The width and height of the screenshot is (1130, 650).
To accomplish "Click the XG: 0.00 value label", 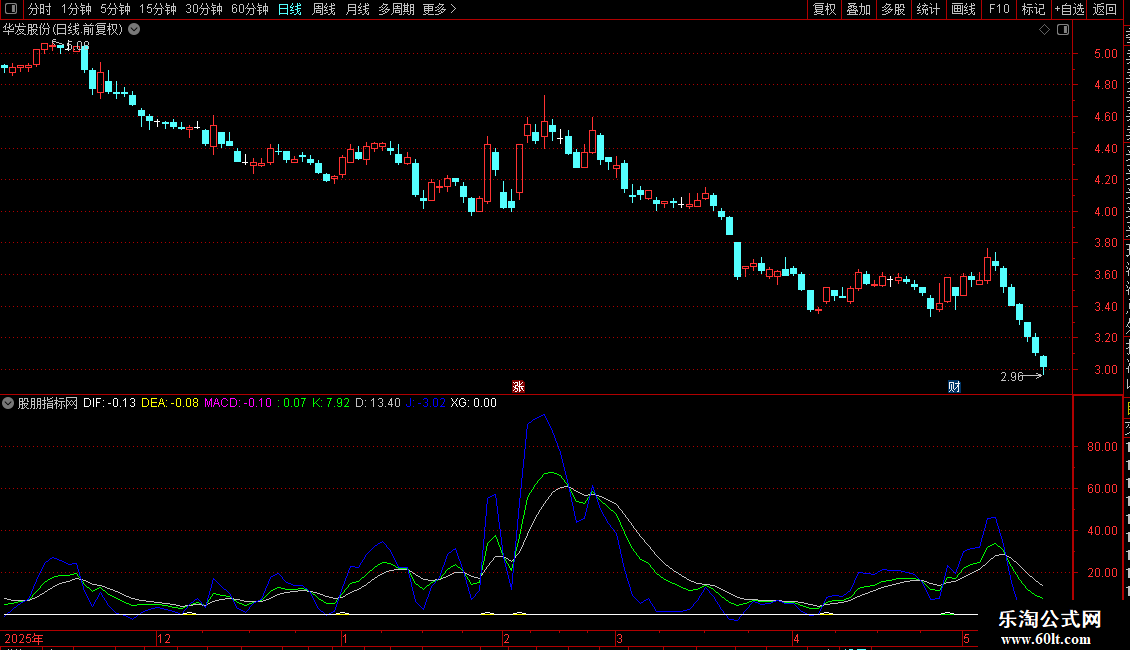I will pyautogui.click(x=473, y=403).
